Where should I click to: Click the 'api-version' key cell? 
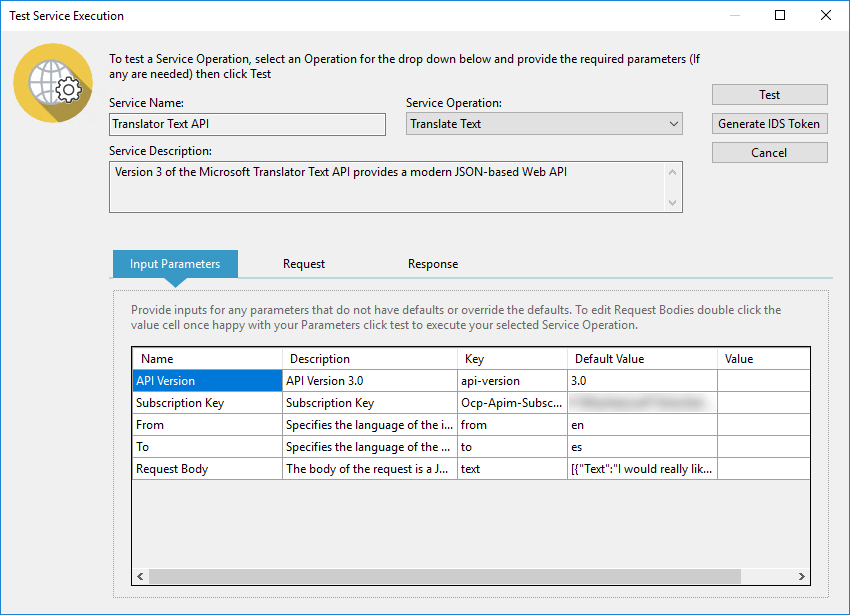512,381
